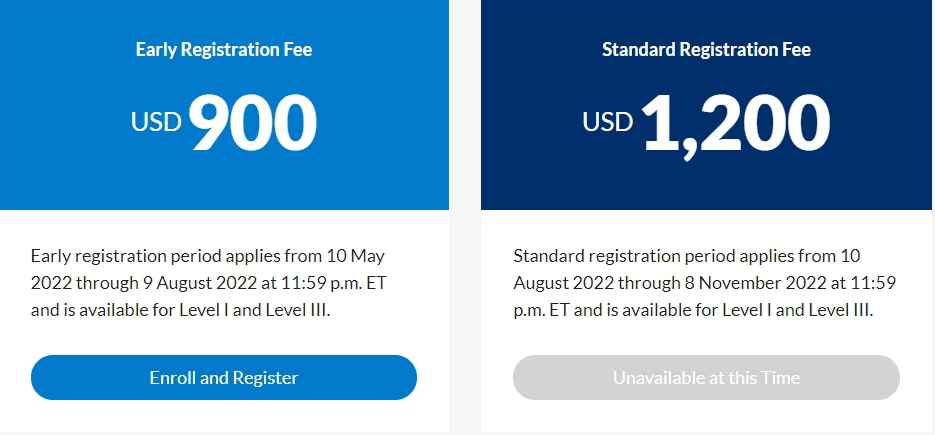The height and width of the screenshot is (435, 935).
Task: Select the Standard Registration Fee heading
Action: pos(706,49)
